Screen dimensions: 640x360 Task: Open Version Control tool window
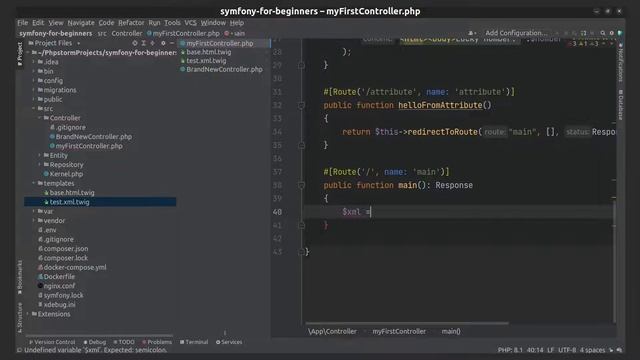click(52, 342)
